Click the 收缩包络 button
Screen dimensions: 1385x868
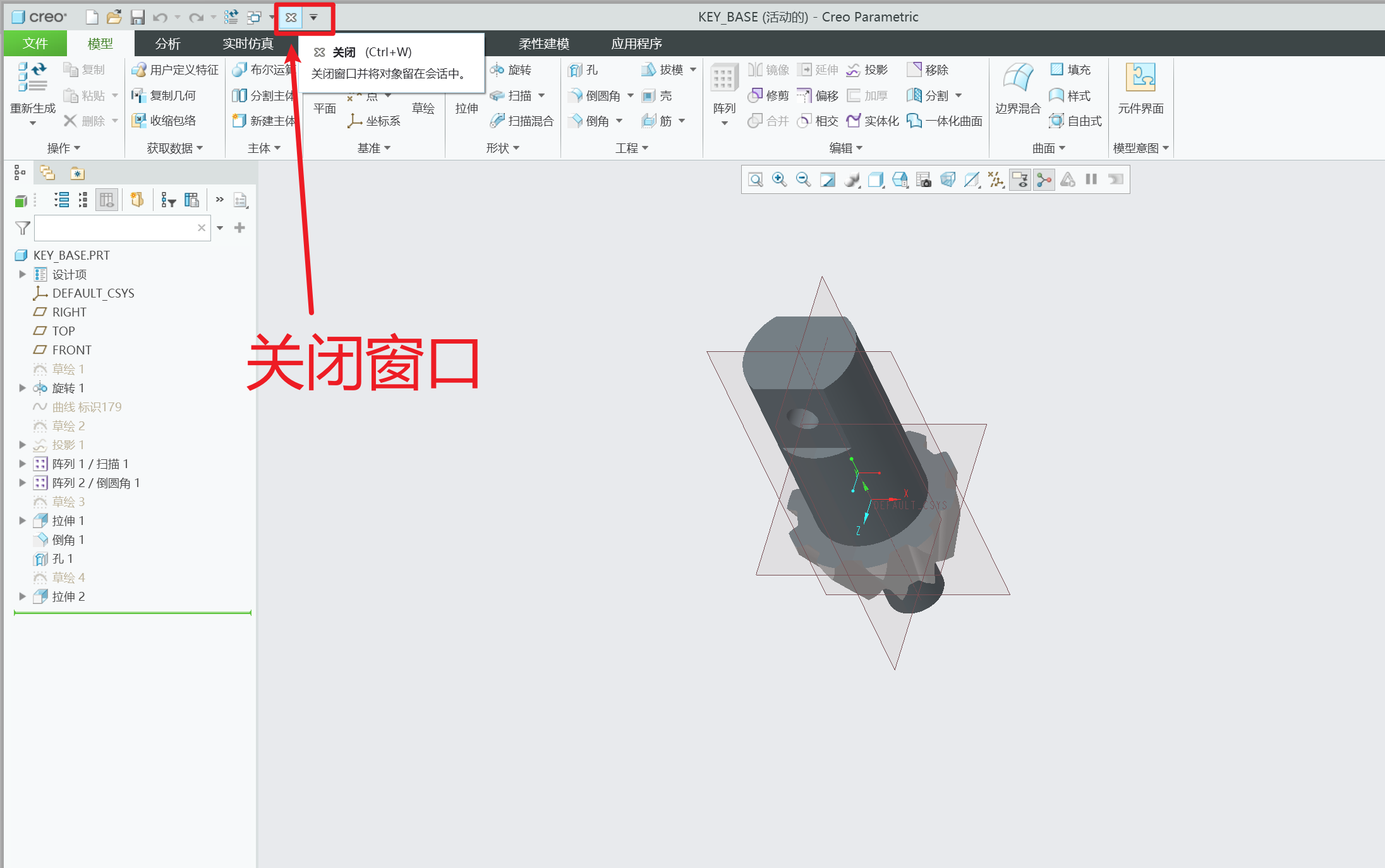pos(164,121)
